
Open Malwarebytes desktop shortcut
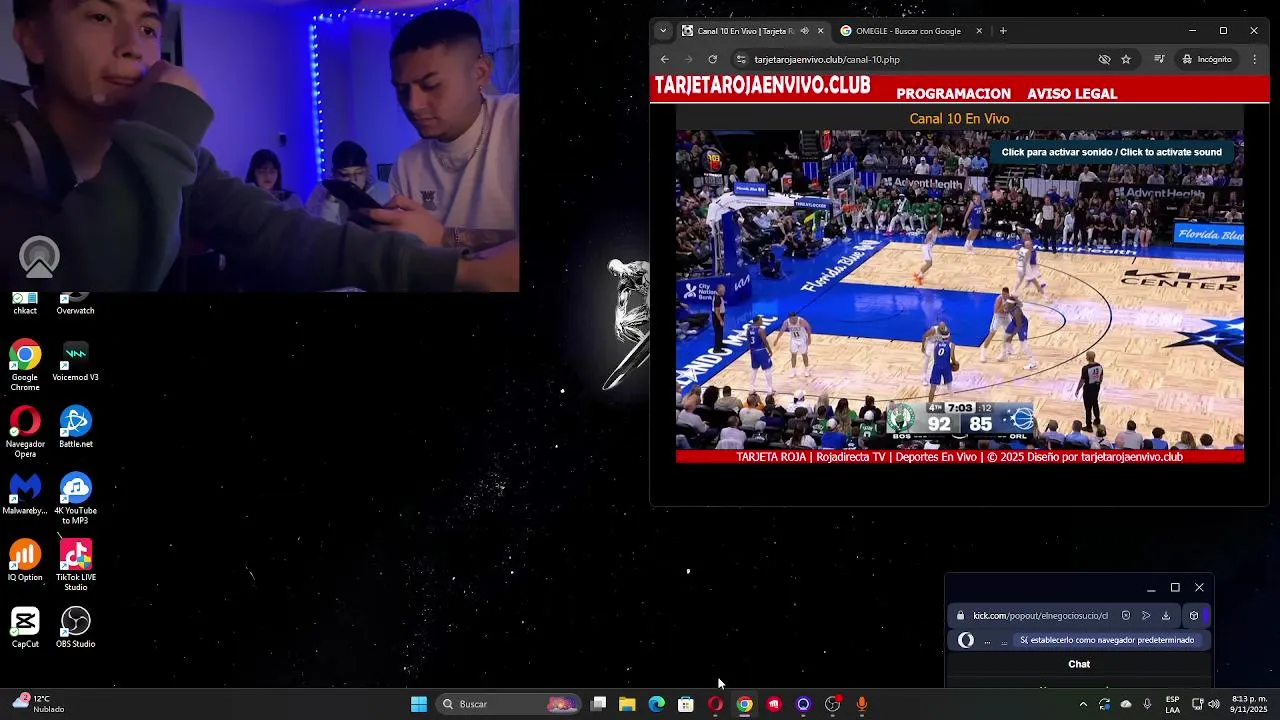click(25, 494)
